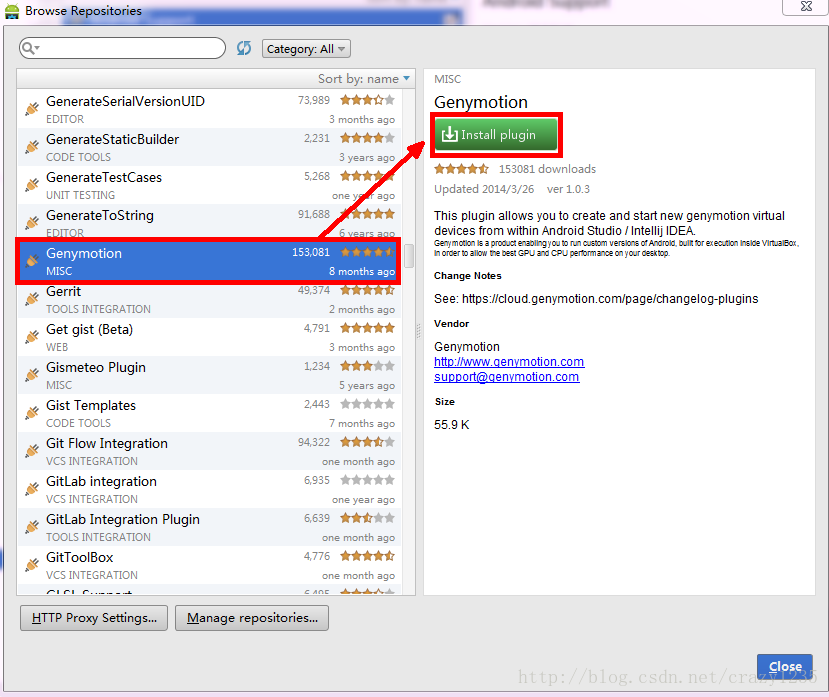Select the GitToolBox plugin row

[x=210, y=565]
